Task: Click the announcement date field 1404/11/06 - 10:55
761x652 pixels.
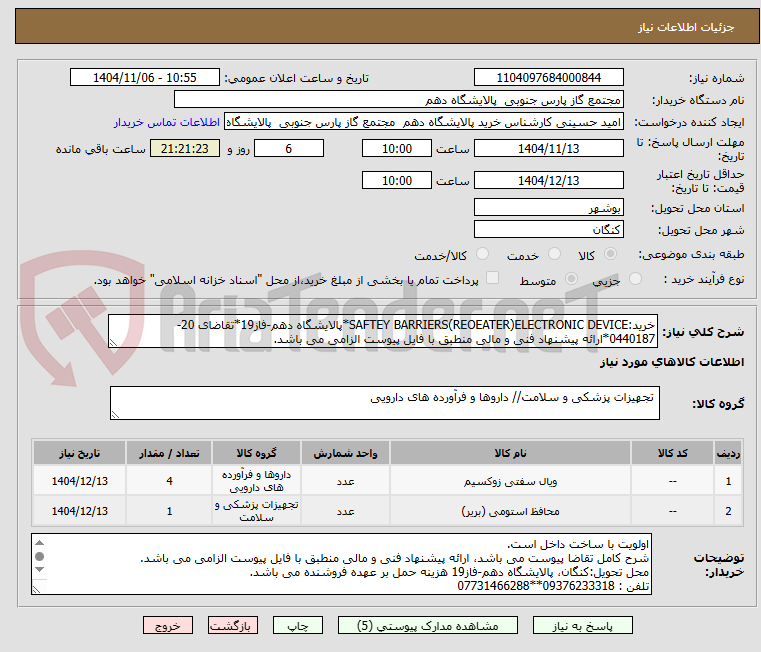Action: [145, 78]
